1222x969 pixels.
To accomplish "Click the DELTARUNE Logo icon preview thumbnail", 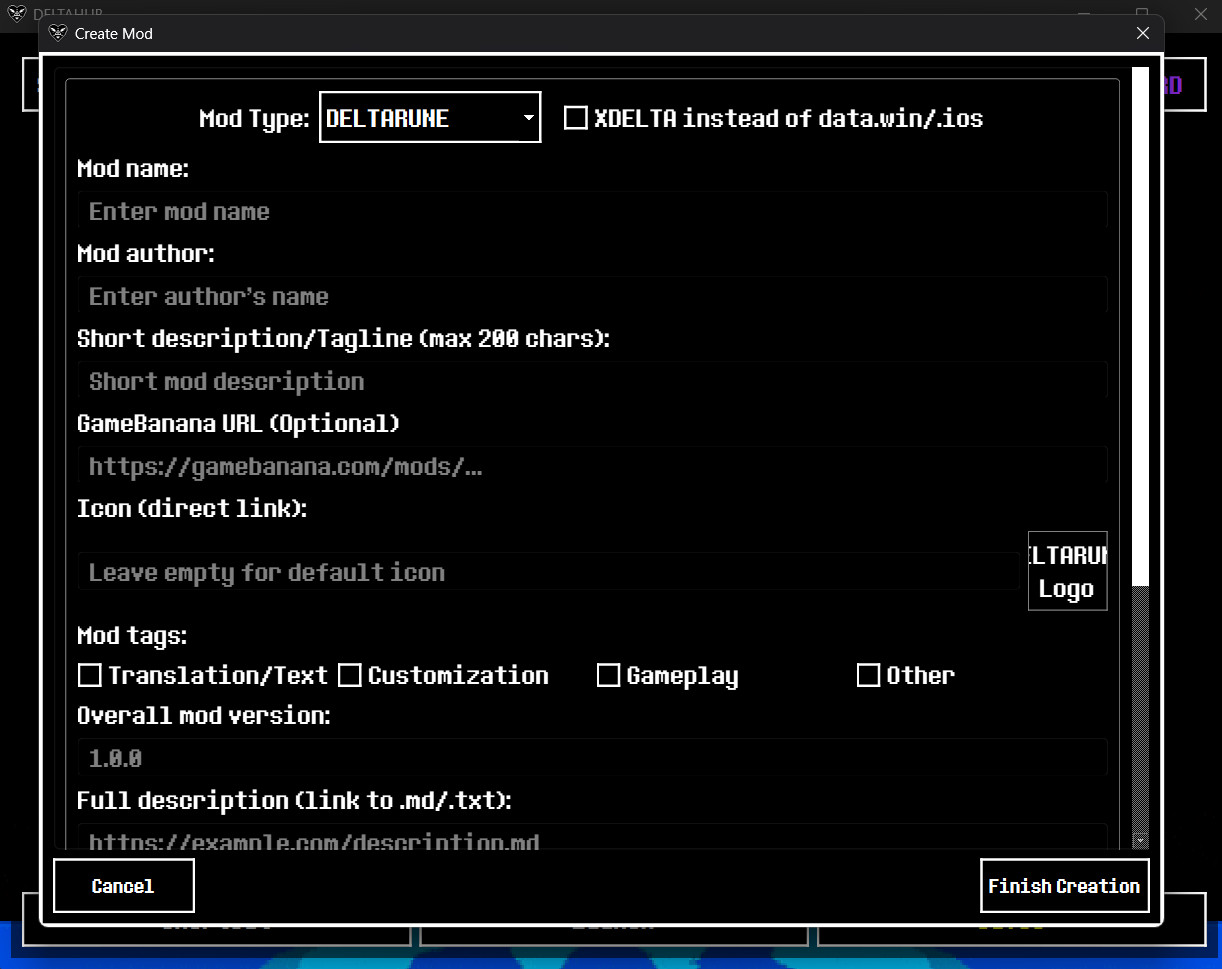I will click(x=1067, y=571).
